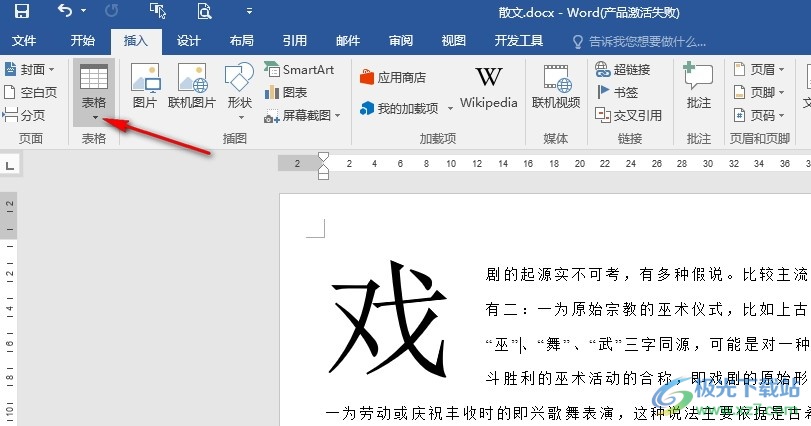Screen dimensions: 811x426
Task: Open the 形状 shapes gallery
Action: coord(239,92)
